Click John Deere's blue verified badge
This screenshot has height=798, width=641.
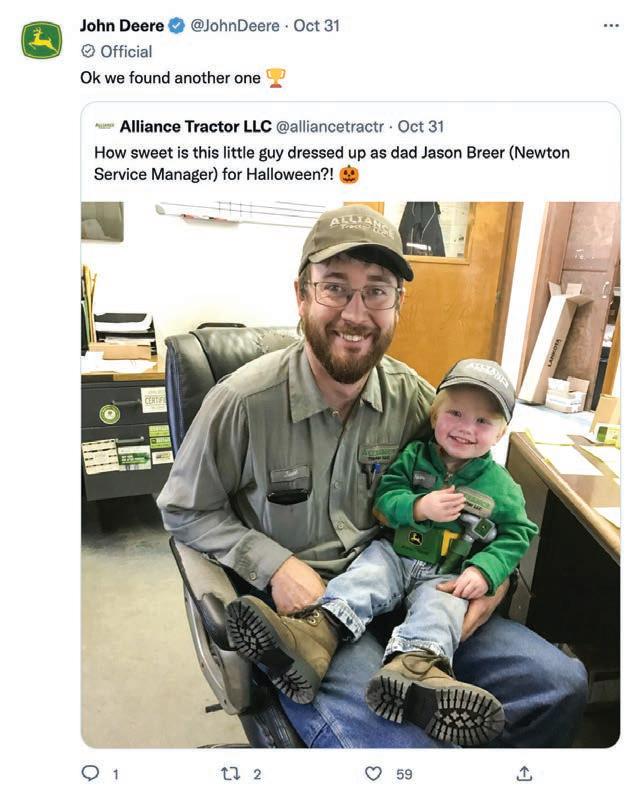177,25
